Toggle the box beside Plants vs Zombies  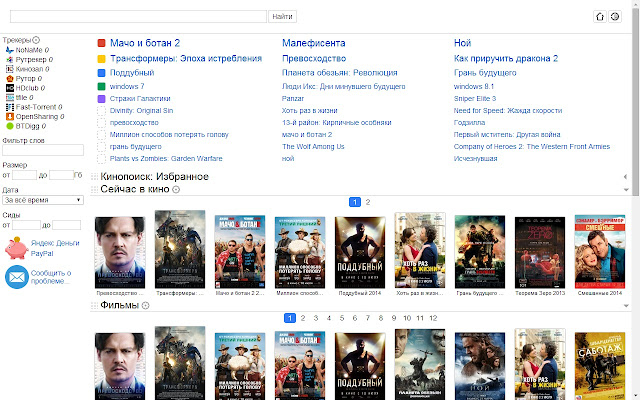click(x=102, y=158)
